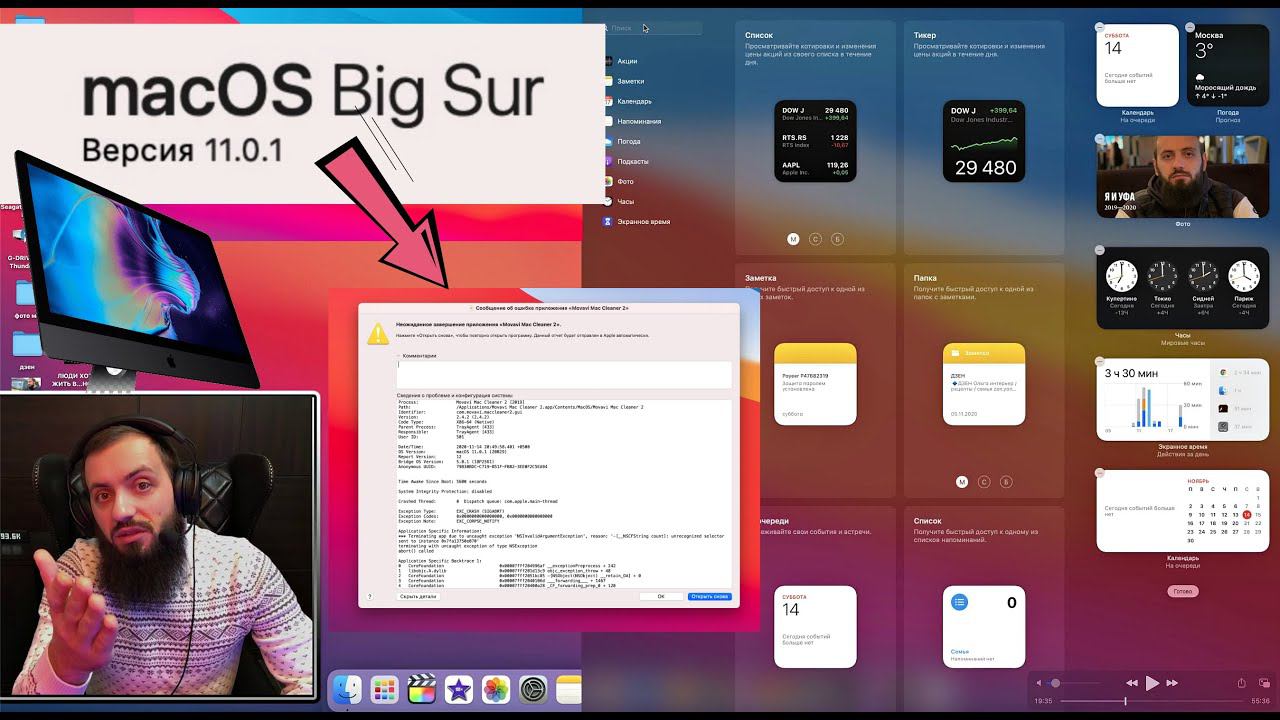Select Часы in widget app list
The image size is (1280, 720).
pyautogui.click(x=625, y=201)
